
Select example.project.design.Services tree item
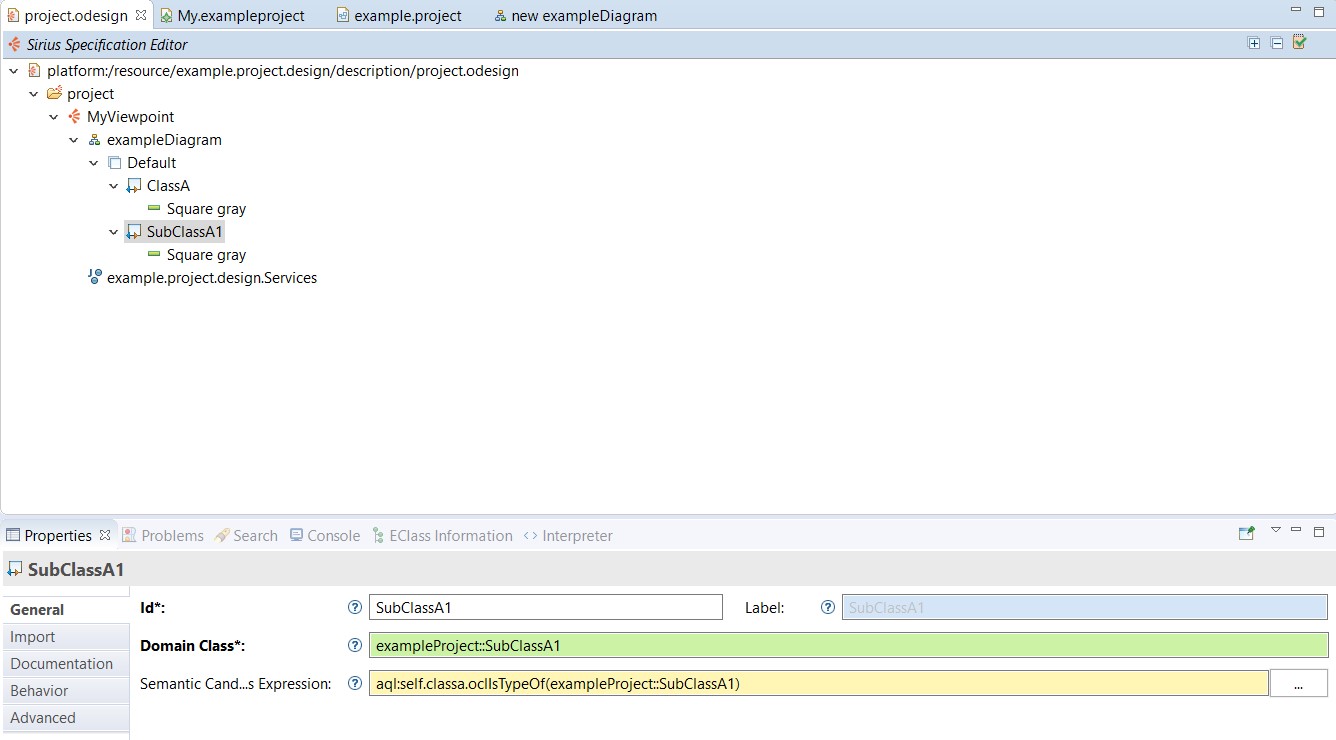(x=211, y=278)
